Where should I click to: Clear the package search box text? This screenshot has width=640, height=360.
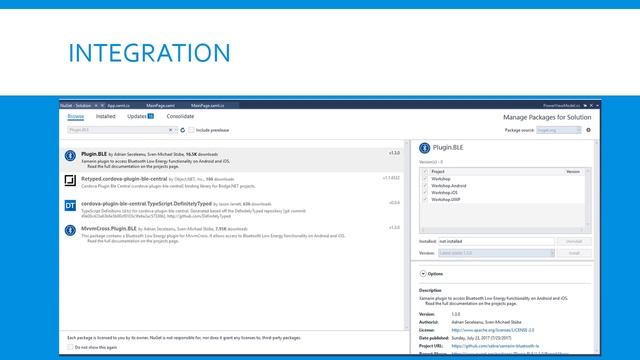pyautogui.click(x=171, y=130)
